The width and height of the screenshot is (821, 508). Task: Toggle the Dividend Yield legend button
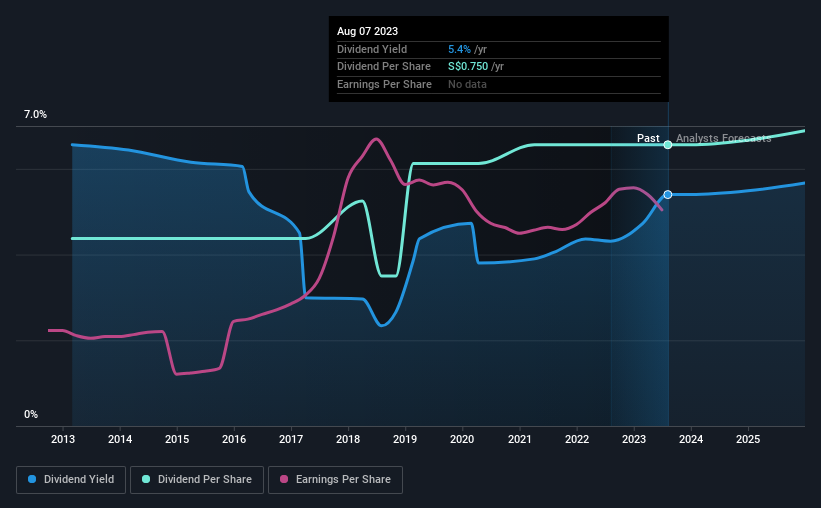[x=71, y=480]
